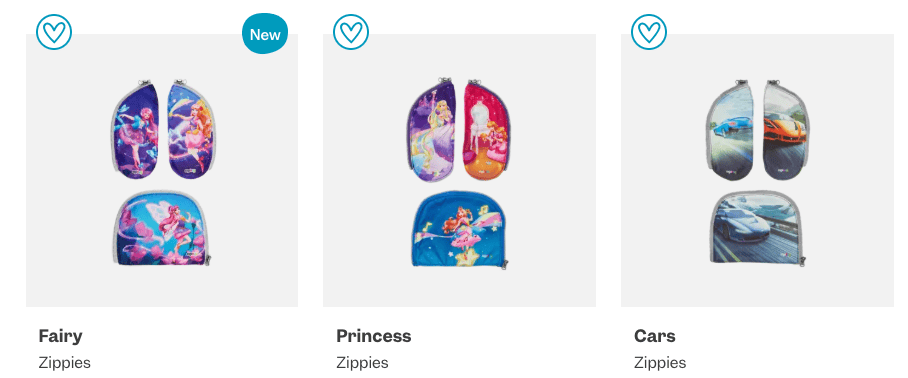View the Fairy right blue zippie patch
The image size is (908, 378).
pos(190,131)
